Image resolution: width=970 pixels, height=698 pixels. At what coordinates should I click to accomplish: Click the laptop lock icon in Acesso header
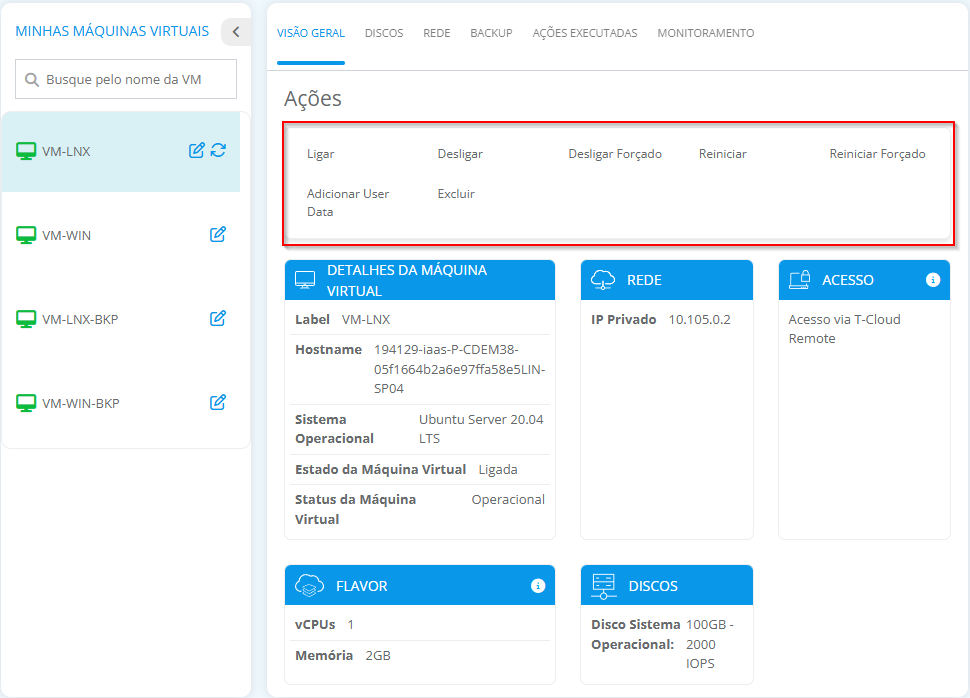click(800, 280)
